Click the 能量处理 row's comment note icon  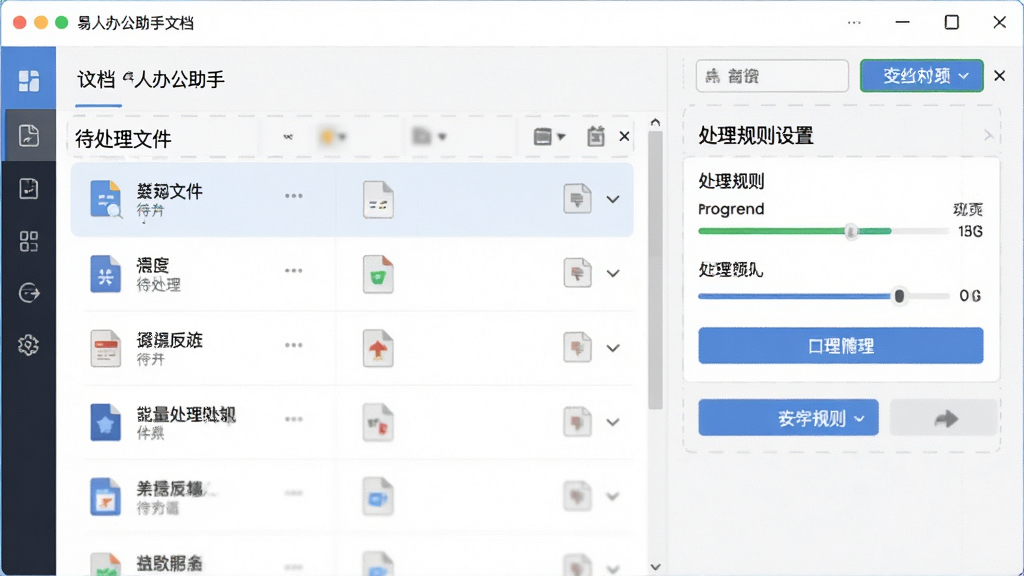click(x=577, y=422)
